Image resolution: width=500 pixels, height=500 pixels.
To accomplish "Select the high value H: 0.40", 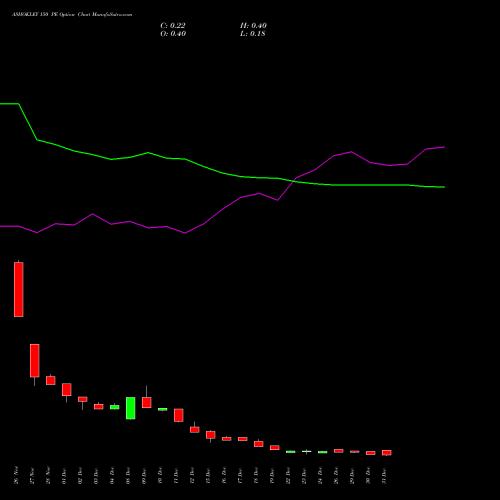I will [253, 26].
